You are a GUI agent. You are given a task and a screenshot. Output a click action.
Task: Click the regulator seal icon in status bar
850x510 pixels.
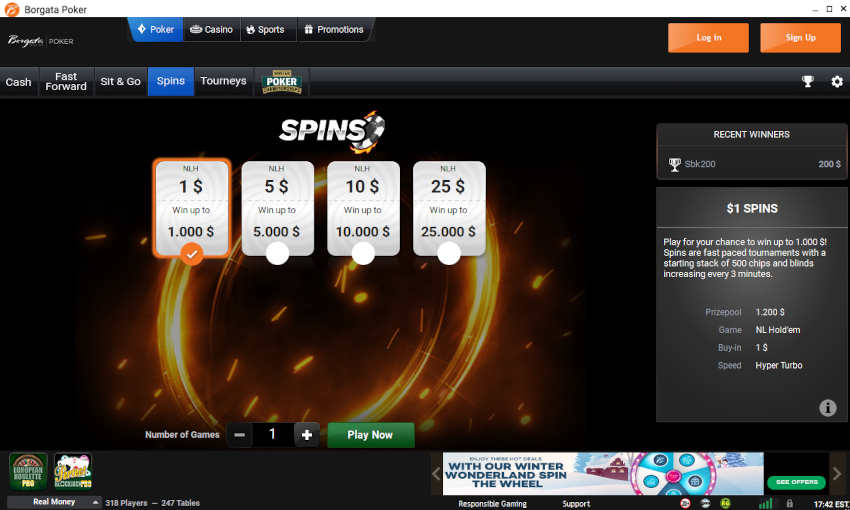pyautogui.click(x=705, y=503)
